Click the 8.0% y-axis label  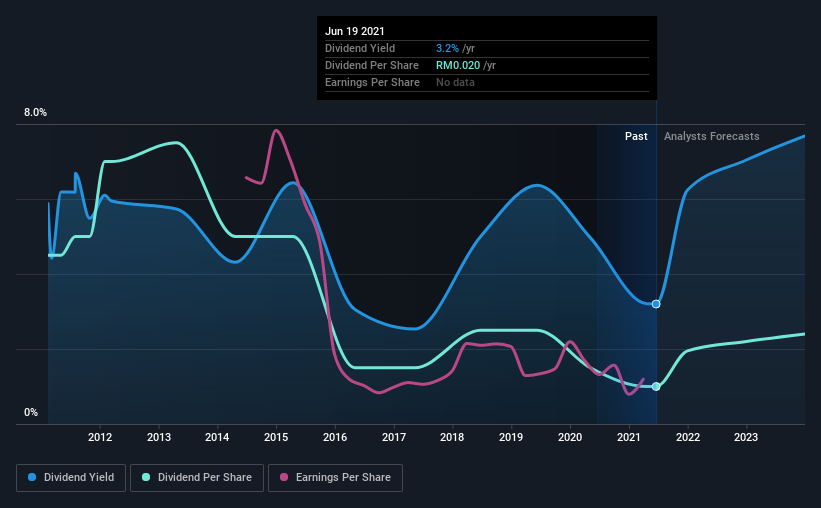[x=35, y=112]
